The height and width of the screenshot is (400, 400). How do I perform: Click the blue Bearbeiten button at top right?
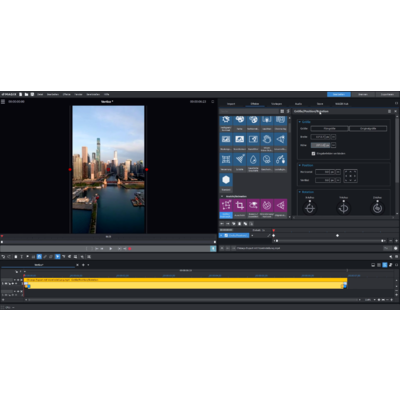(339, 94)
